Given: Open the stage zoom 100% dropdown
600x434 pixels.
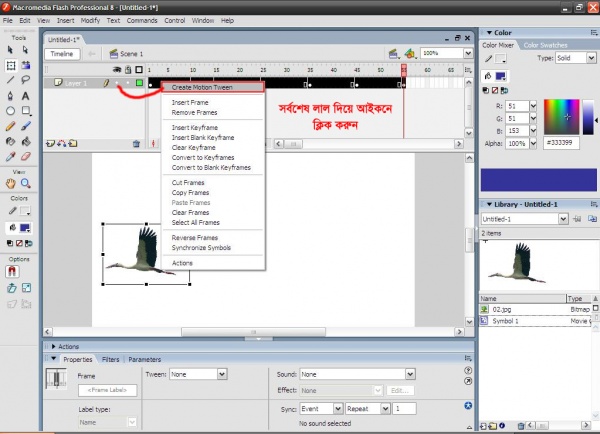Looking at the screenshot, I should pyautogui.click(x=468, y=53).
